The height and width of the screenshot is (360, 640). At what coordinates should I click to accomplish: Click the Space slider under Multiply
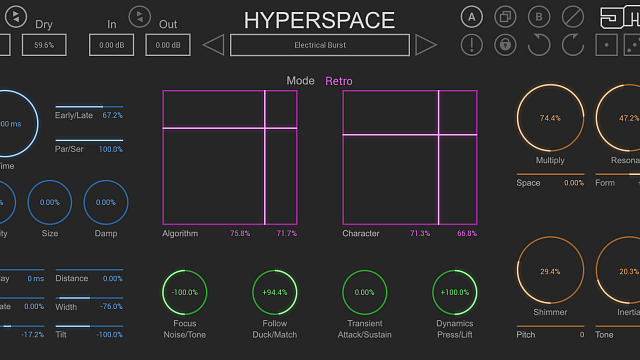[550, 174]
